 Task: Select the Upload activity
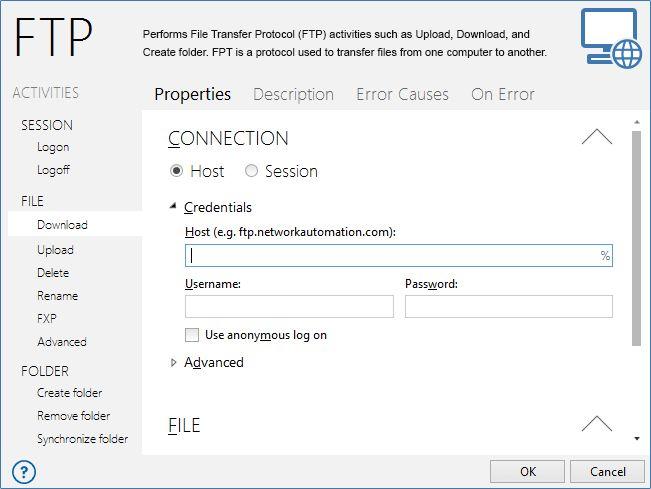pyautogui.click(x=55, y=250)
